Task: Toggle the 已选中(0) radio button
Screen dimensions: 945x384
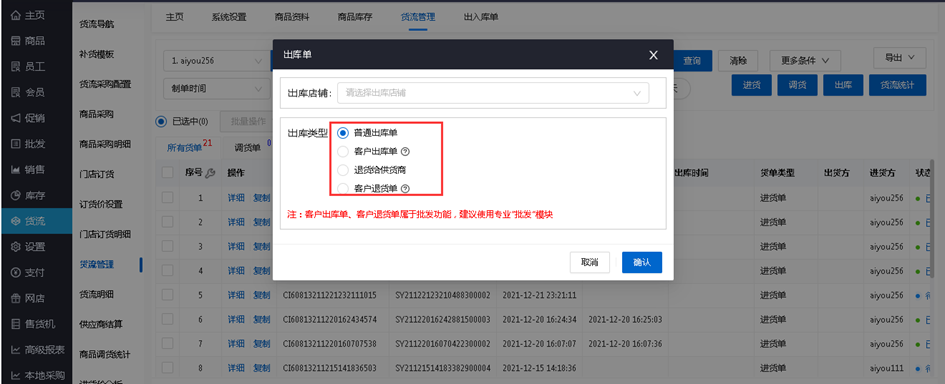Action: 161,121
